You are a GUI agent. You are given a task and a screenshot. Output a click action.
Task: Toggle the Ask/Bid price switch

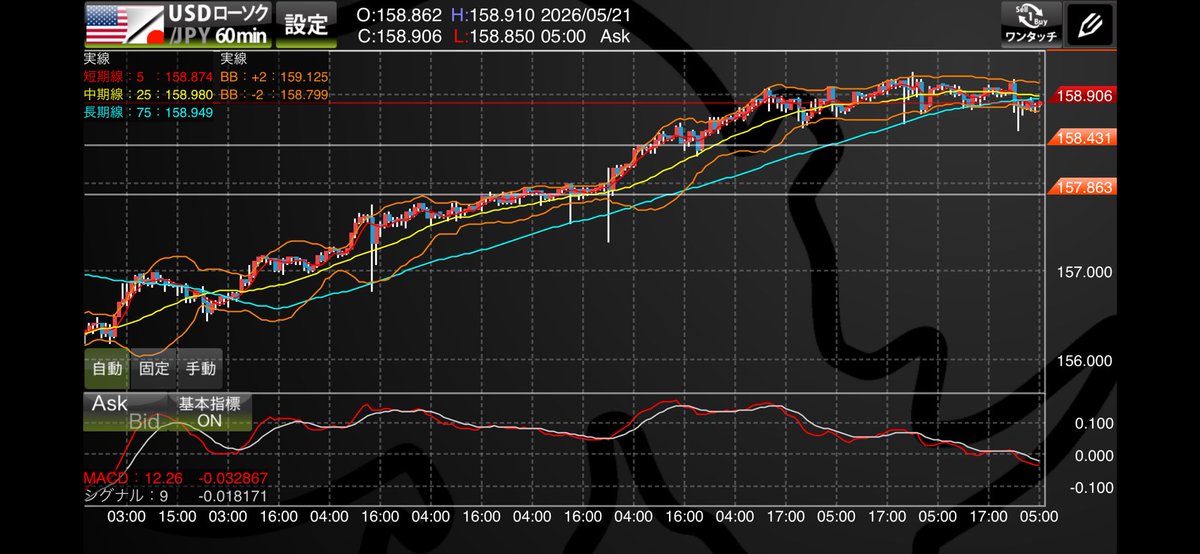(x=127, y=412)
